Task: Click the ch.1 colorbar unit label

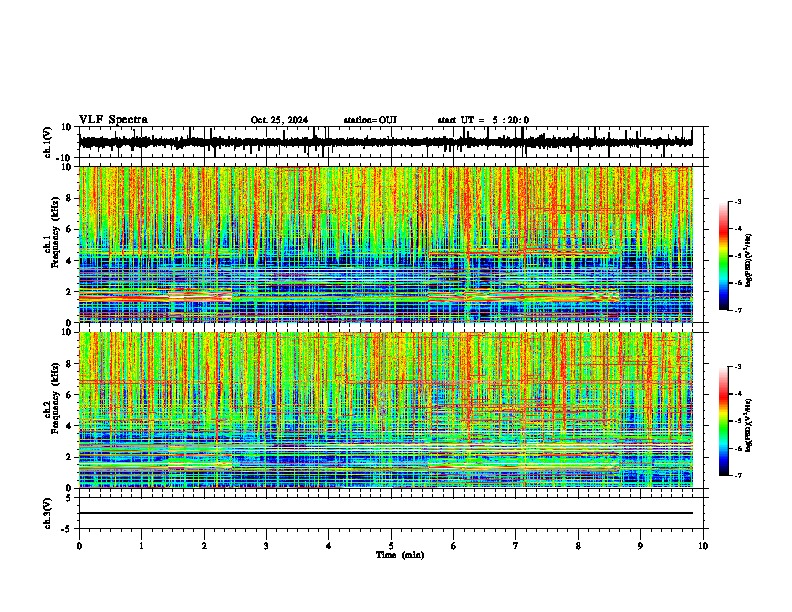Action: point(749,261)
